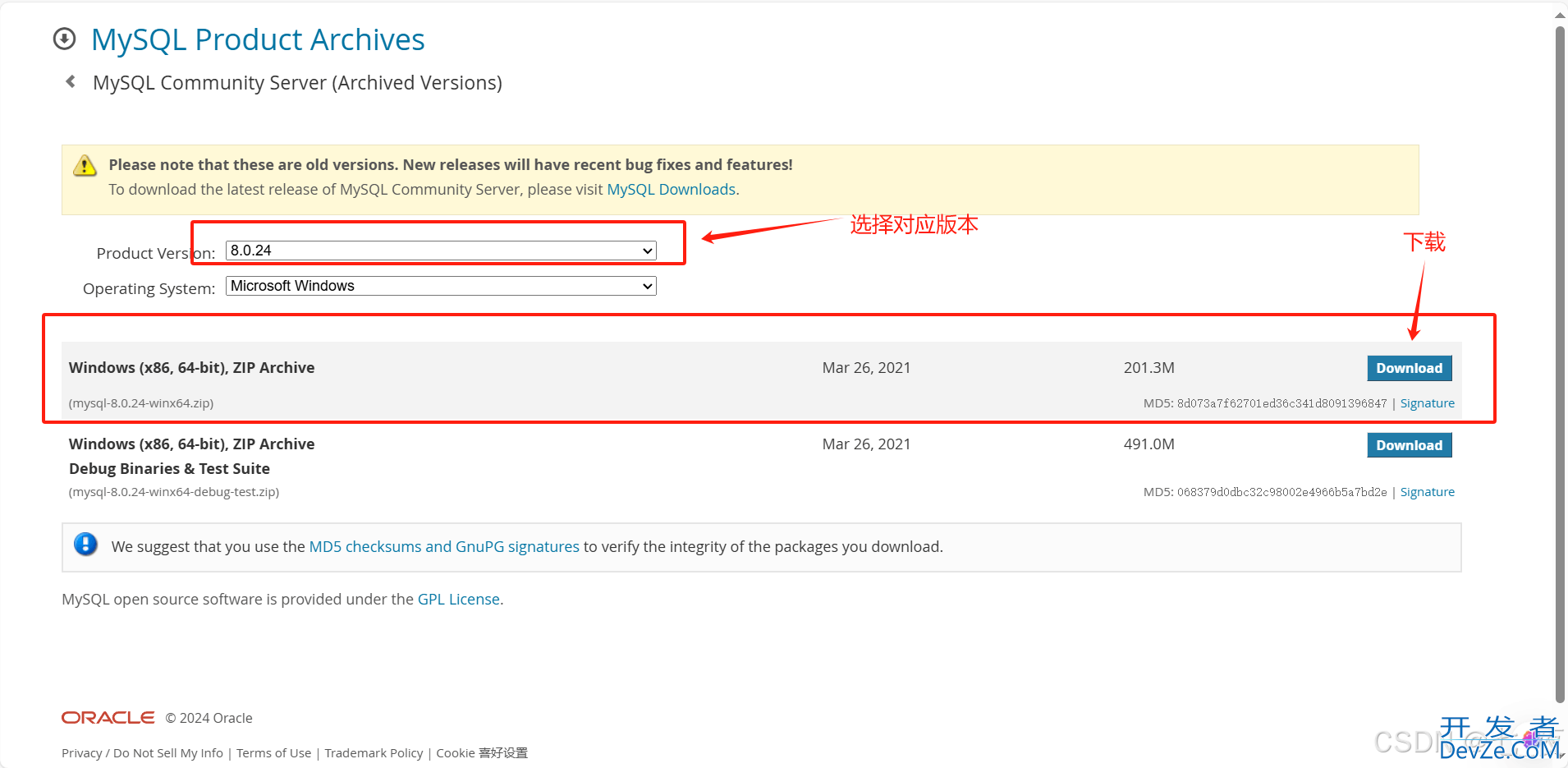Screen dimensions: 1568x768
Task: Open the Product Version dropdown showing 8.0.24
Action: [x=441, y=251]
